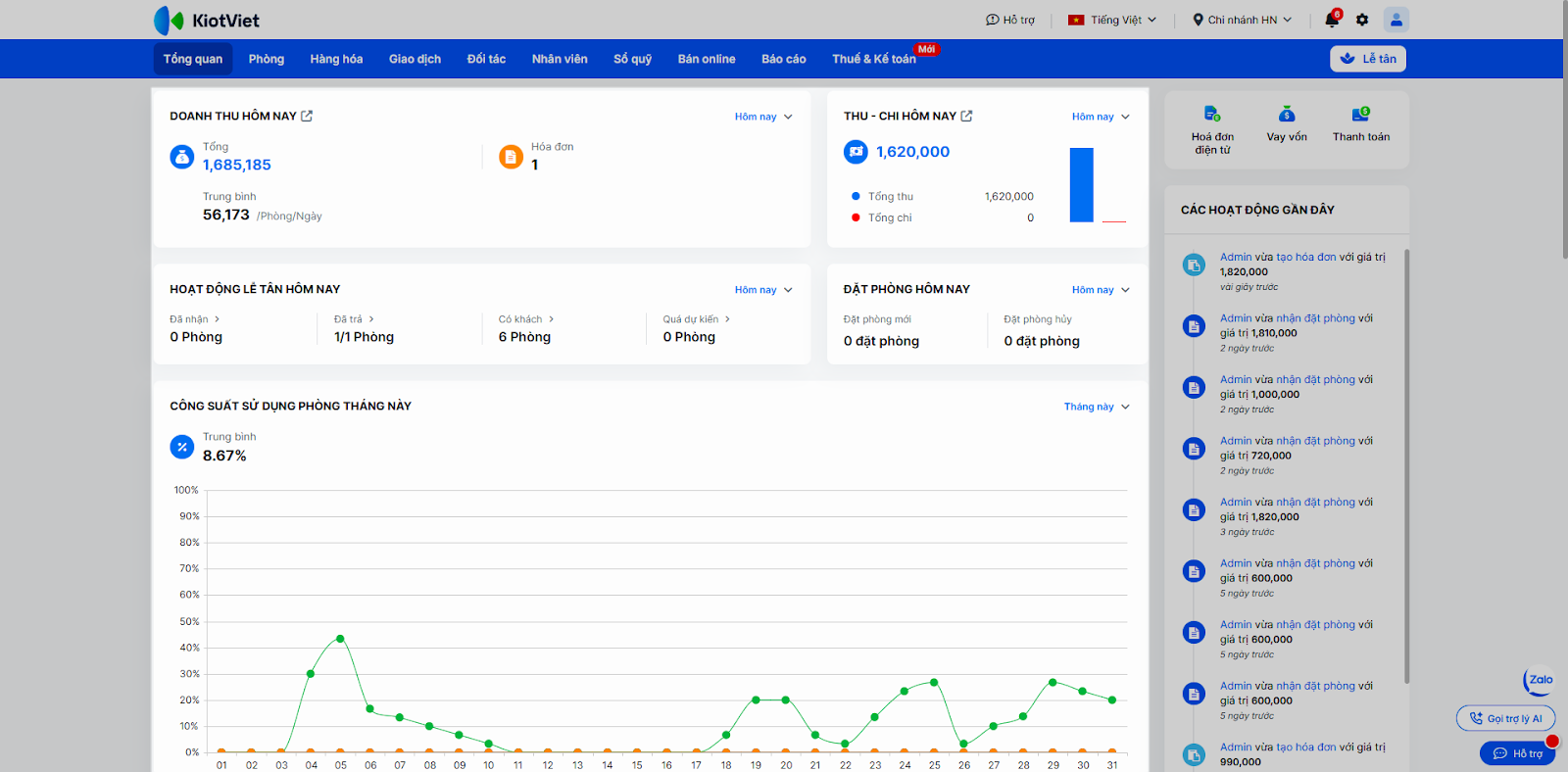The image size is (1568, 772).
Task: Click the notification bell icon
Action: (x=1331, y=20)
